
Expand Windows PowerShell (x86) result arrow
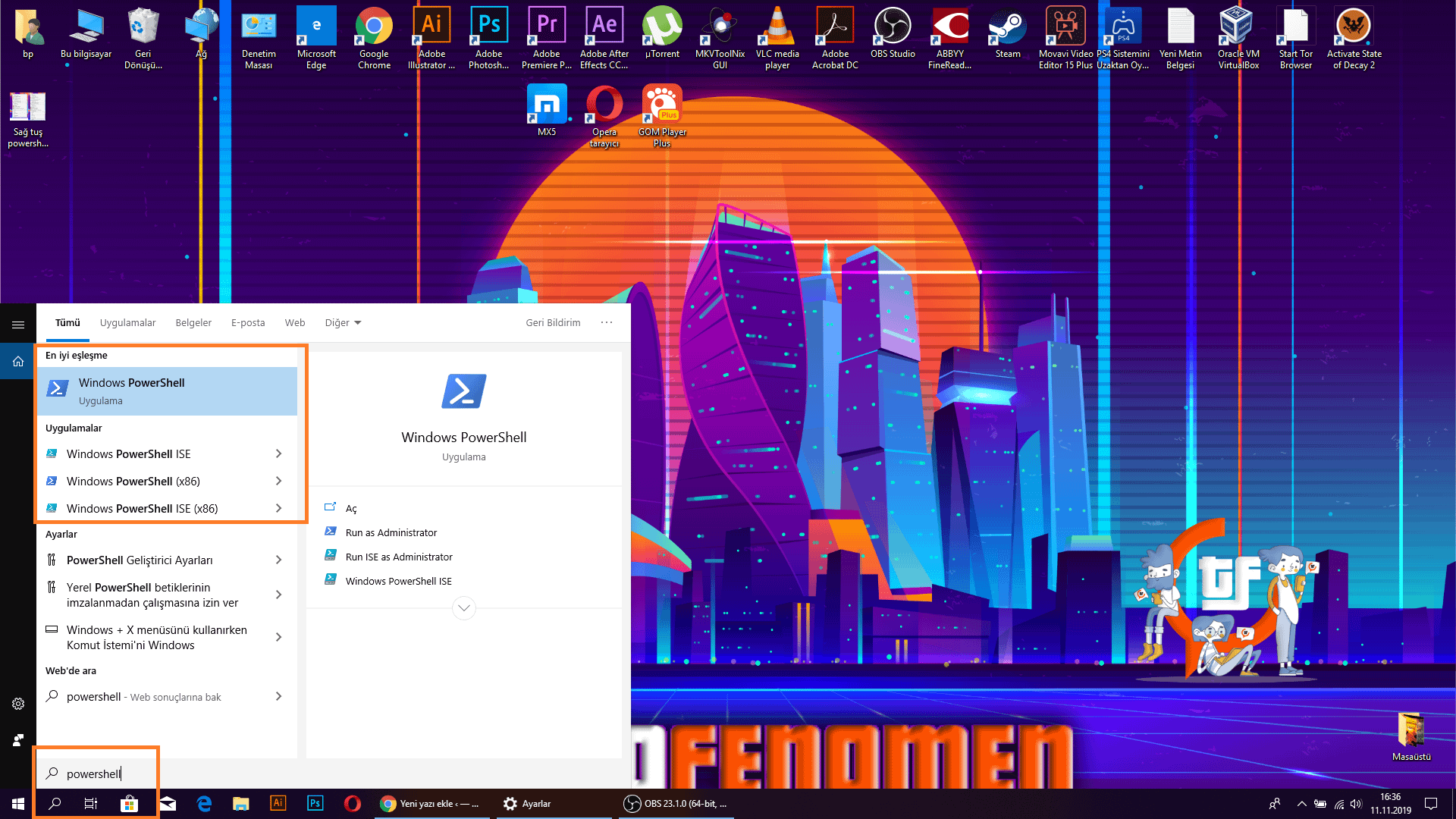pos(278,481)
